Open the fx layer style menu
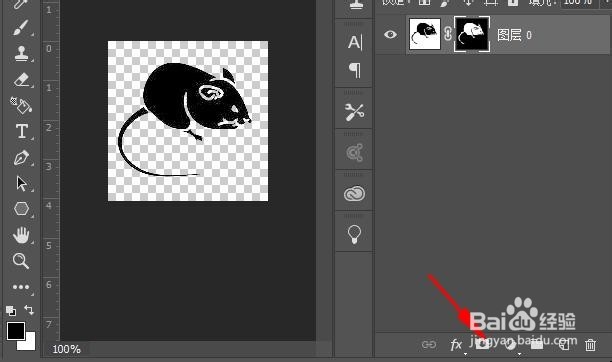This screenshot has height=362, width=612. pos(456,345)
